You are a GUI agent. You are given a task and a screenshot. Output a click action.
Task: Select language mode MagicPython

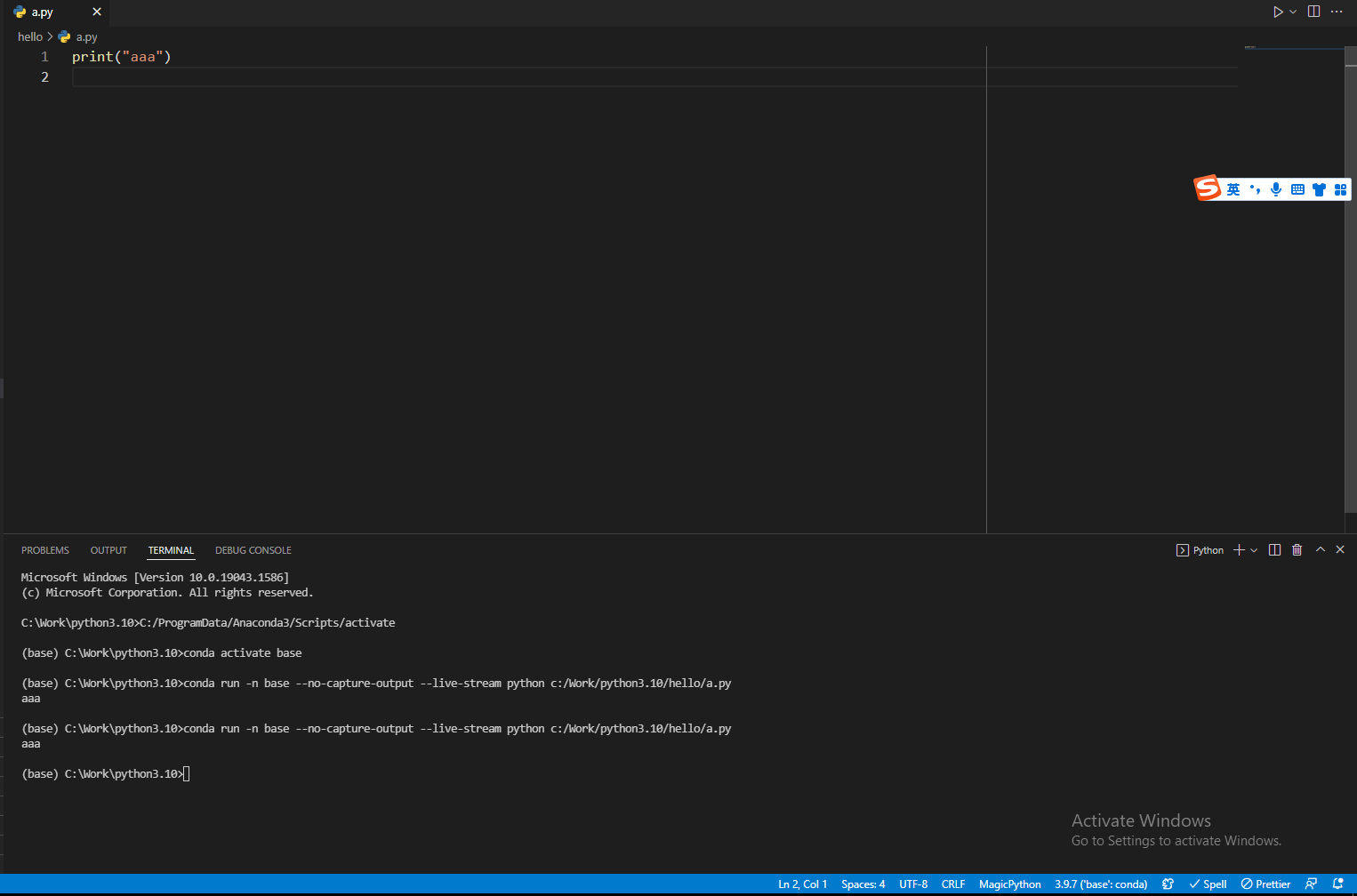[x=1009, y=884]
